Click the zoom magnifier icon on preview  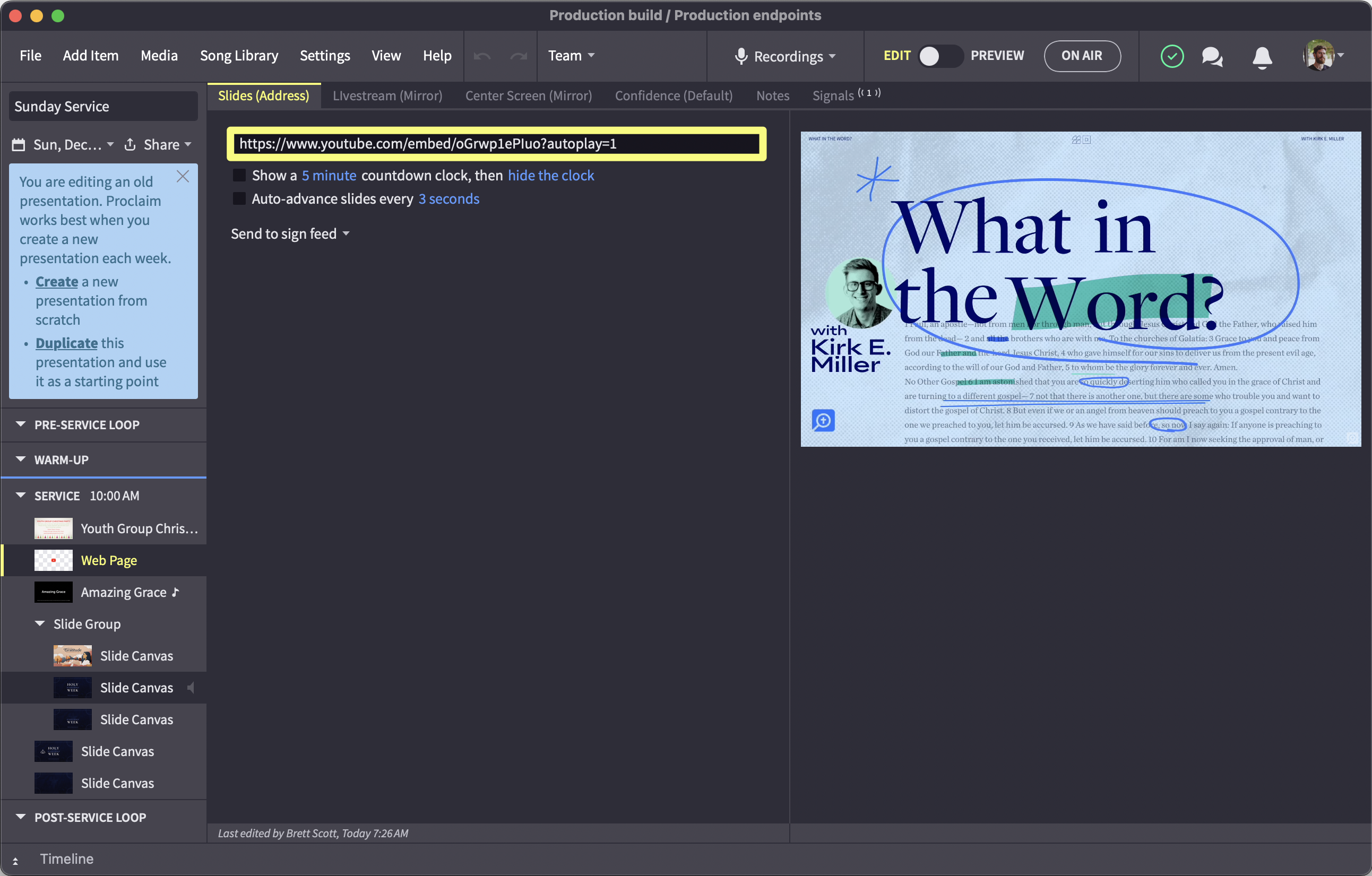pos(823,420)
